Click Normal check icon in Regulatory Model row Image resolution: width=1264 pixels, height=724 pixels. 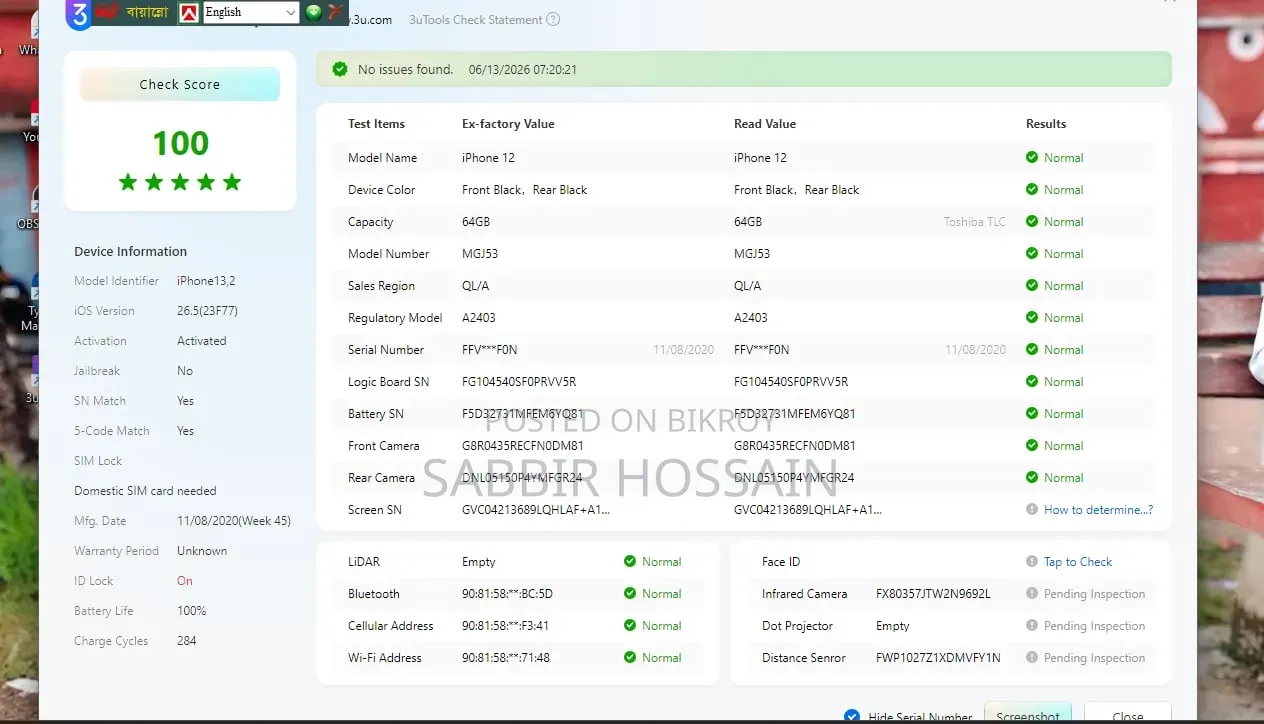pos(1032,317)
